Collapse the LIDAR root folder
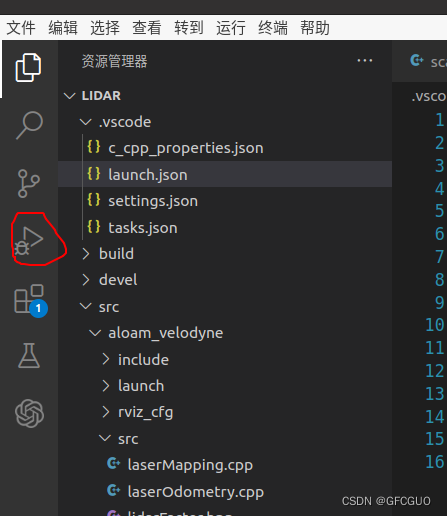447x516 pixels. [x=70, y=96]
